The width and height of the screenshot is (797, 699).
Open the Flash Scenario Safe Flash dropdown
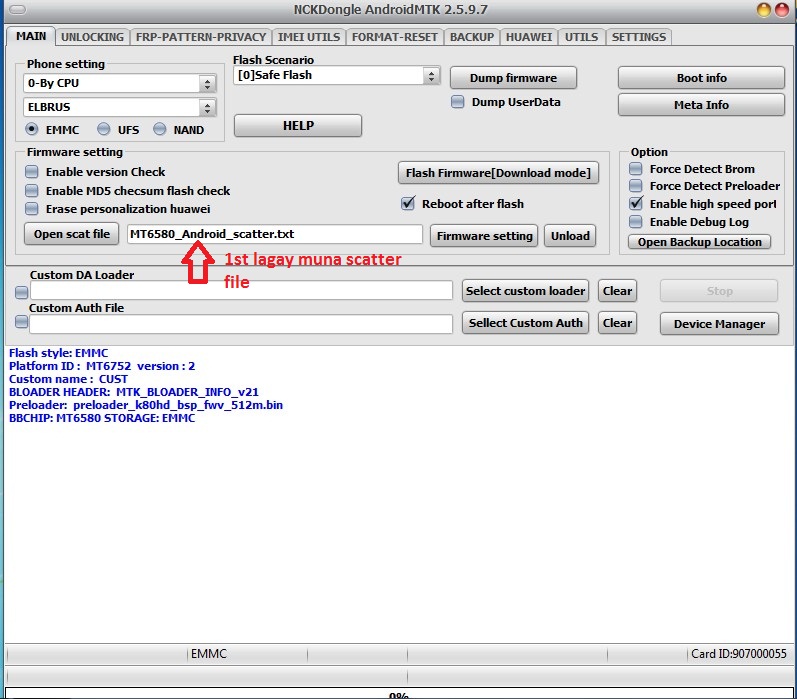(431, 76)
